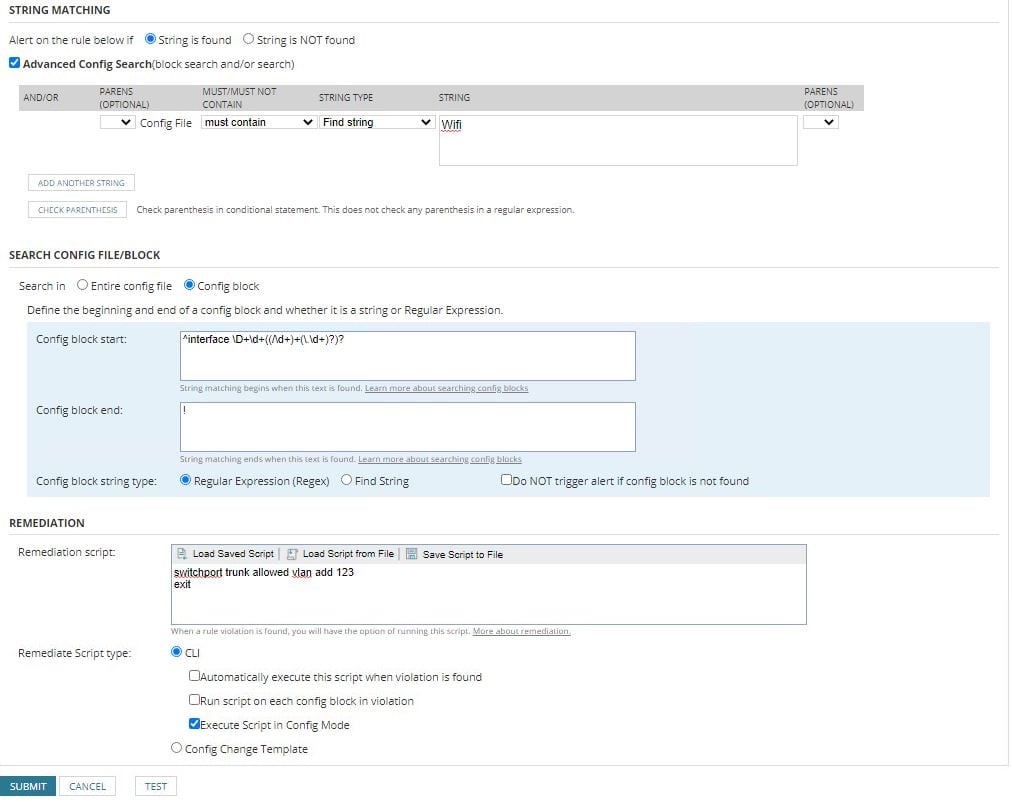This screenshot has width=1013, height=802.
Task: Pick the Regular Expression (Regex) block type
Action: 185,480
